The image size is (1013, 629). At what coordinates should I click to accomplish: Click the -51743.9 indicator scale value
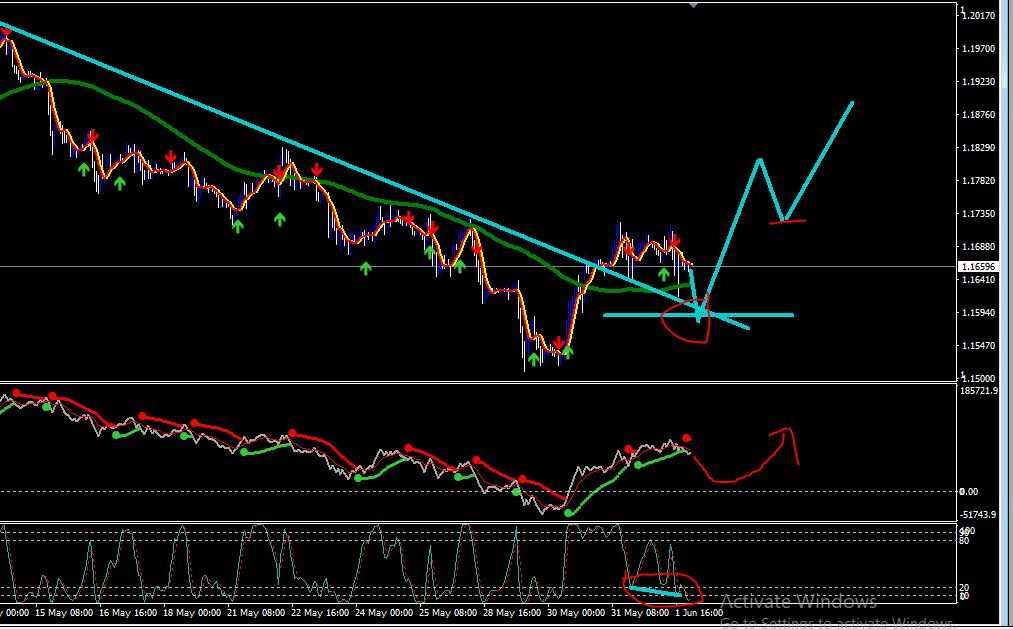[979, 515]
